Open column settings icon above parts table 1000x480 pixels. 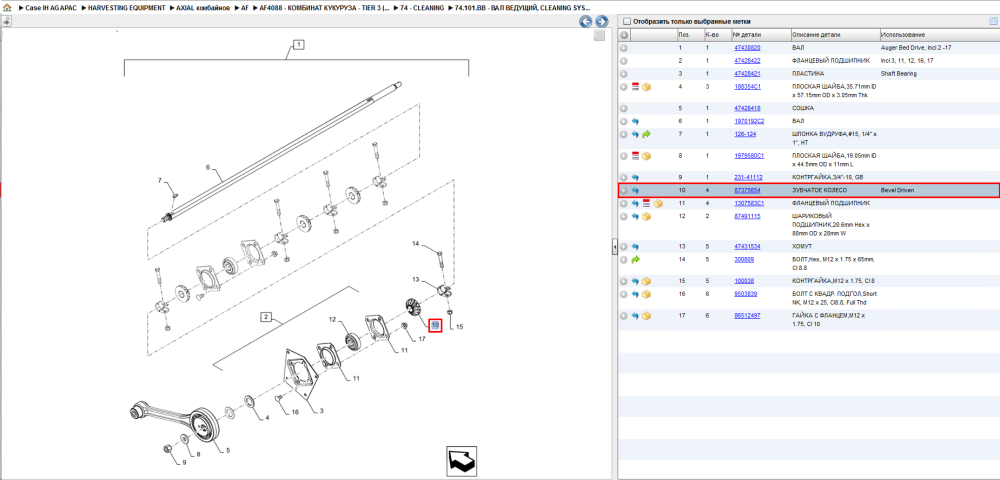coord(992,21)
